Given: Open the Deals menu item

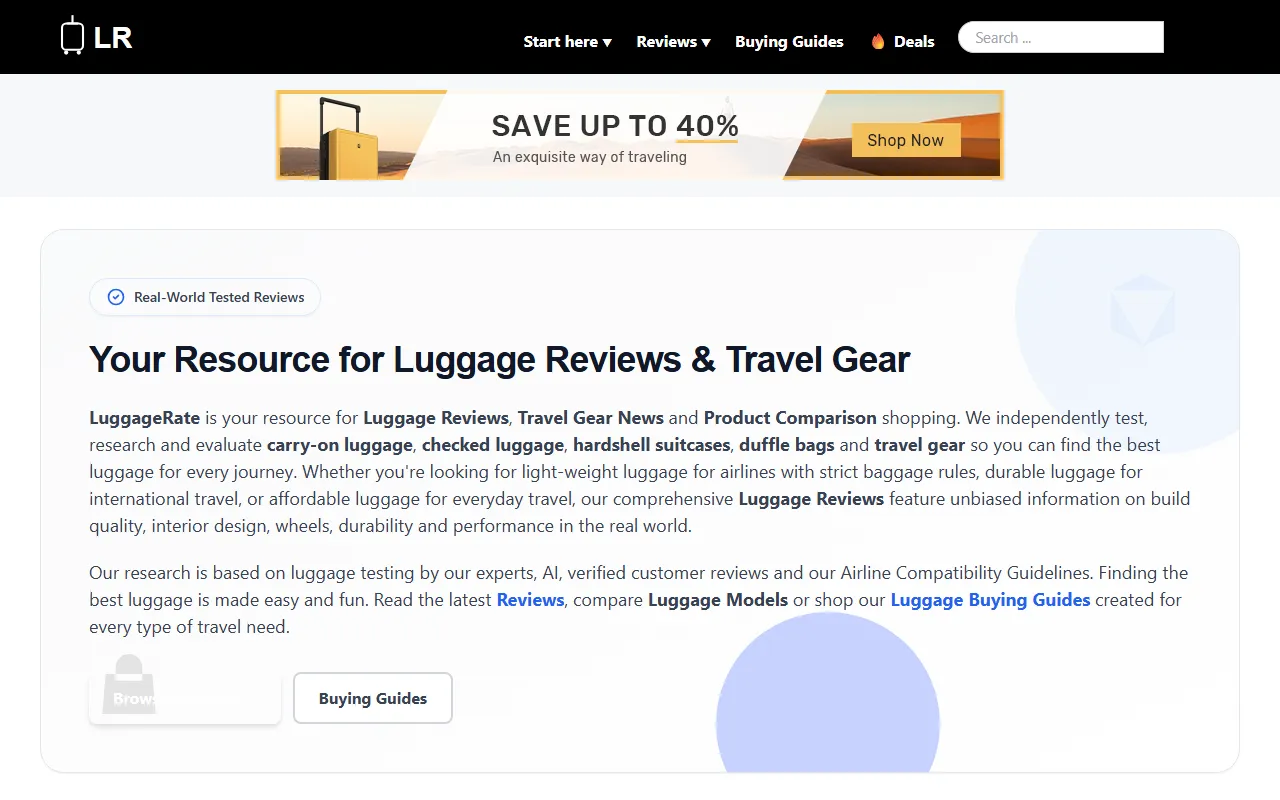Looking at the screenshot, I should click(914, 42).
